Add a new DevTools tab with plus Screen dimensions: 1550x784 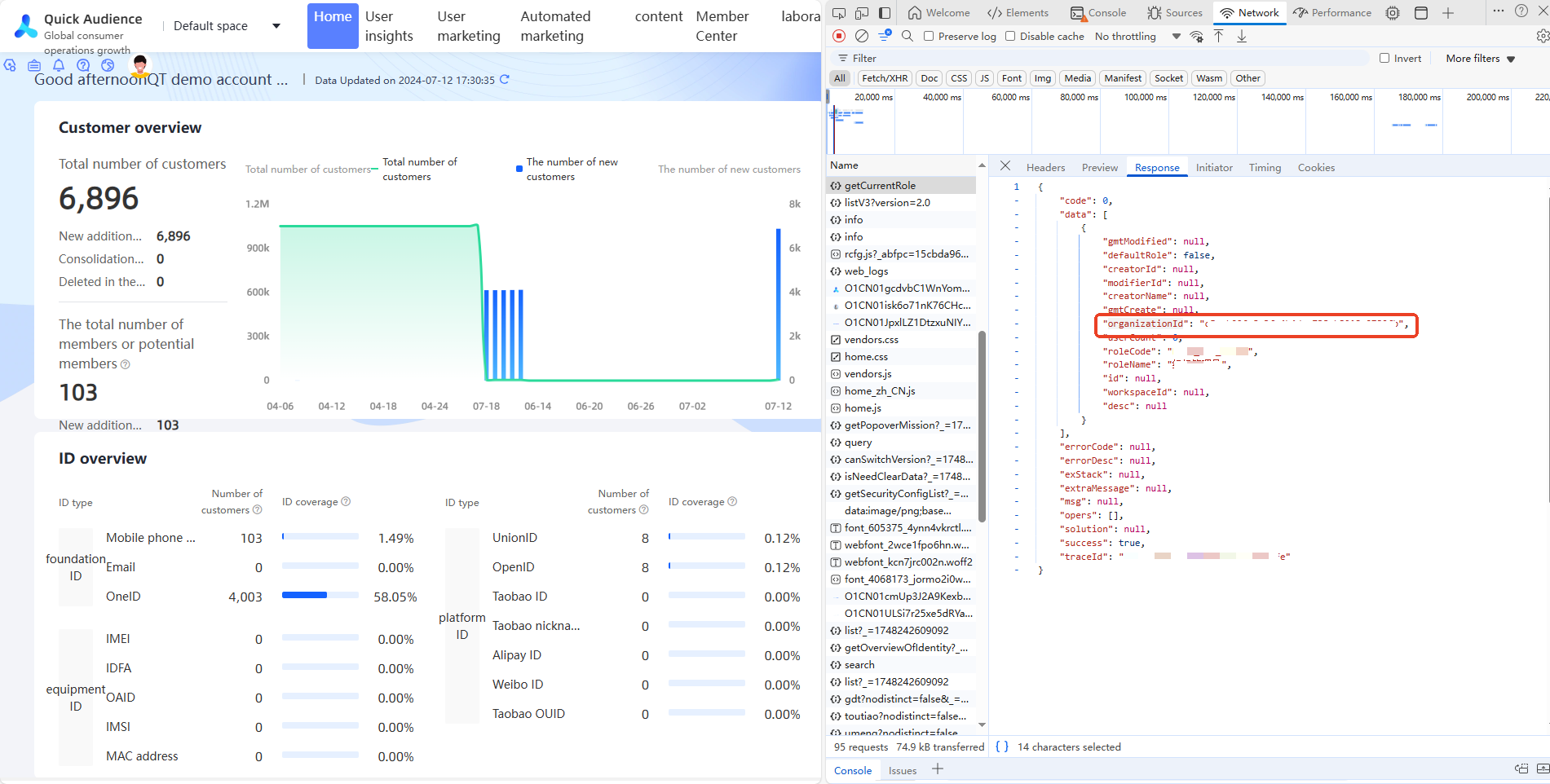point(1448,13)
